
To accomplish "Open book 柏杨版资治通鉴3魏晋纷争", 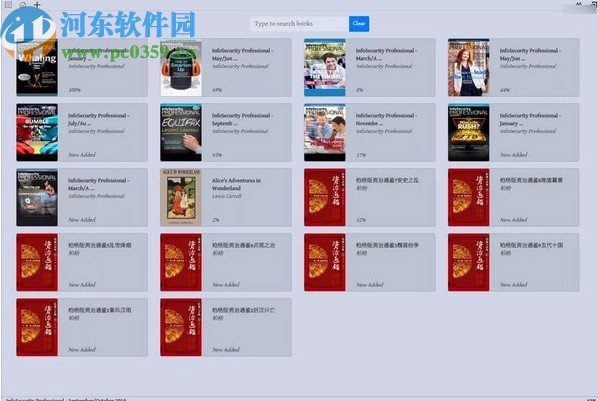I will (370, 262).
